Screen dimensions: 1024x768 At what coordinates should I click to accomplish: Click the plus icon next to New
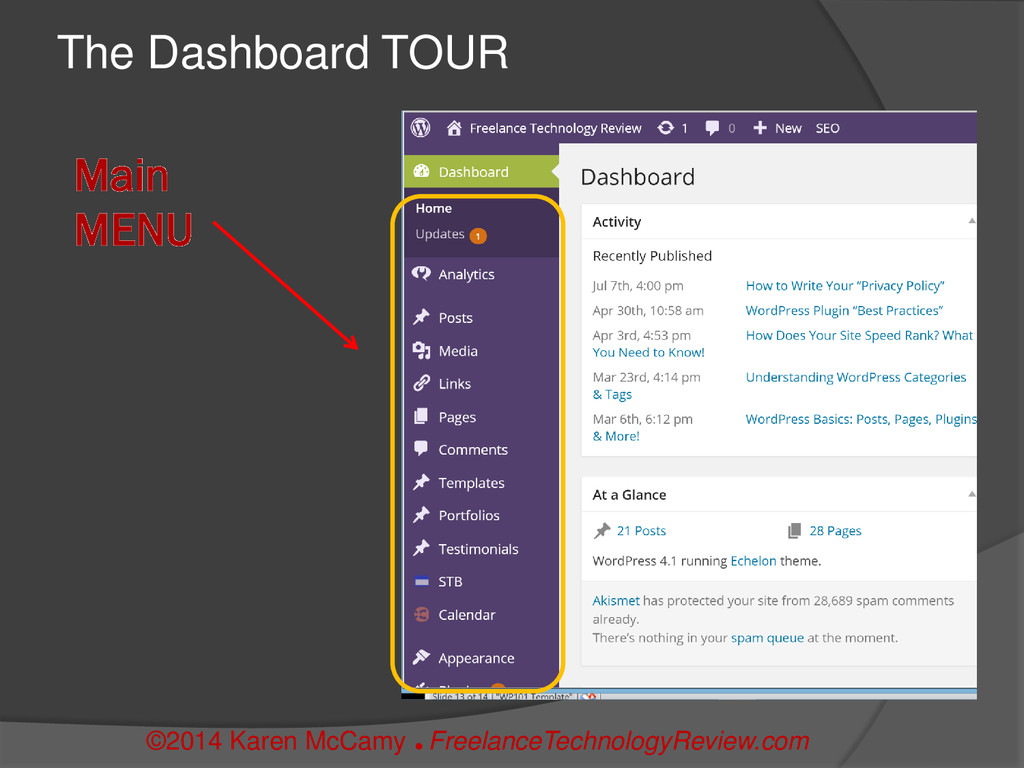point(760,128)
